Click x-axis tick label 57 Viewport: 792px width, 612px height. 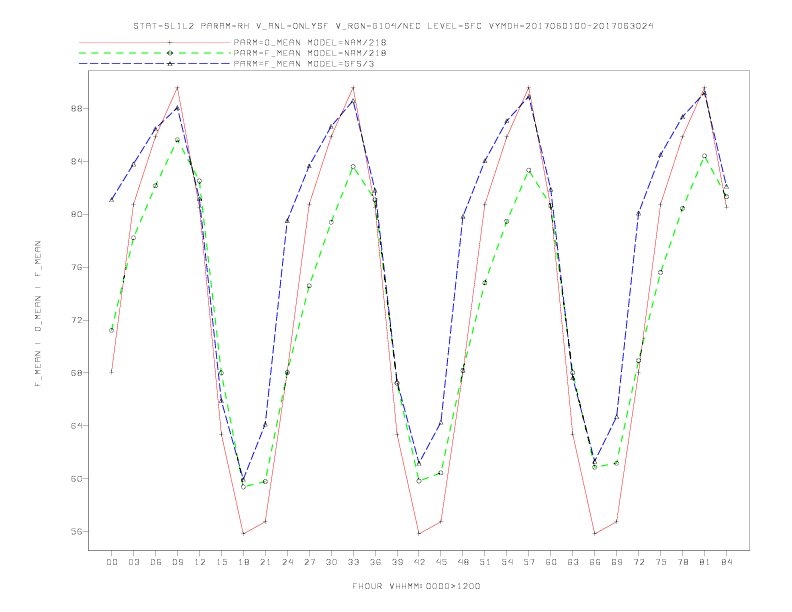point(529,562)
